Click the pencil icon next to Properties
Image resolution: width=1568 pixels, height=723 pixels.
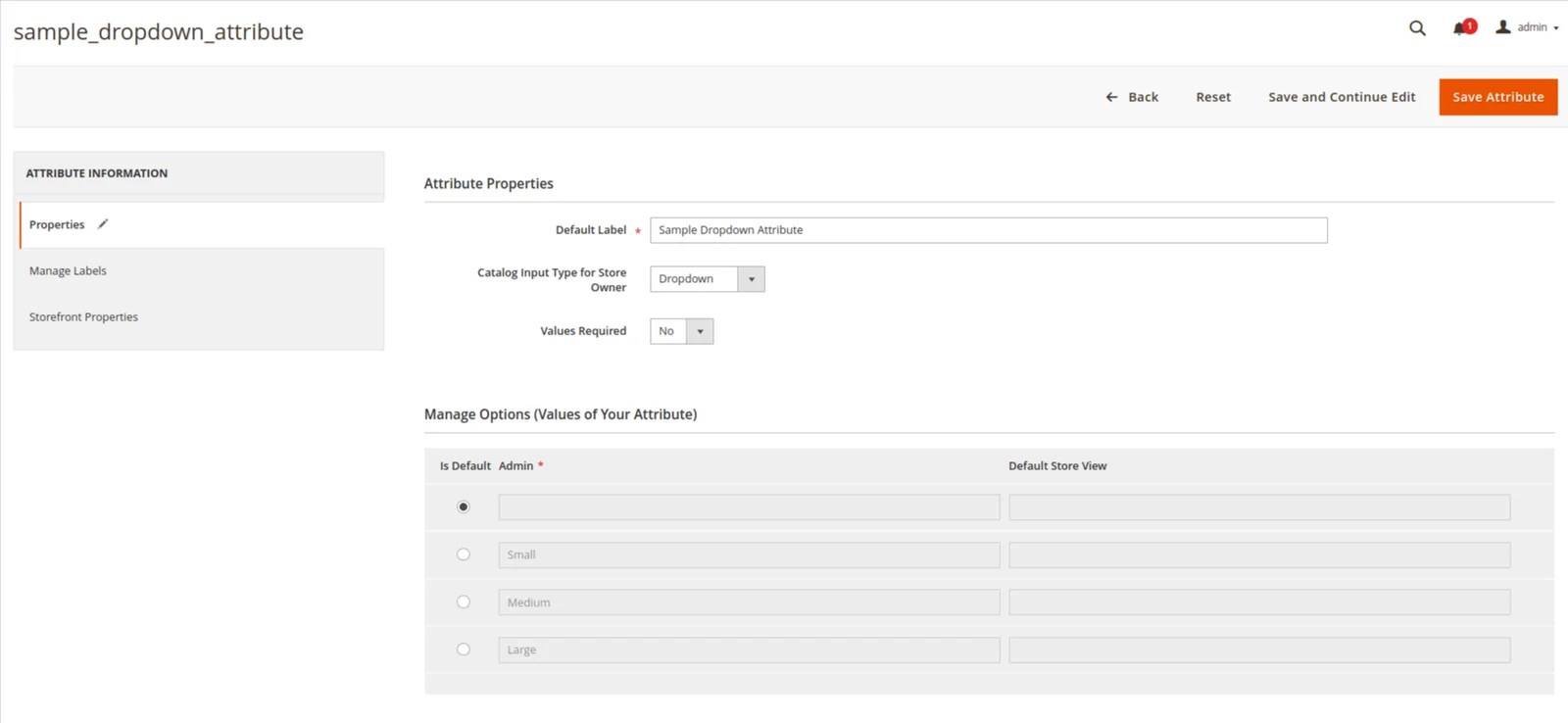point(103,224)
